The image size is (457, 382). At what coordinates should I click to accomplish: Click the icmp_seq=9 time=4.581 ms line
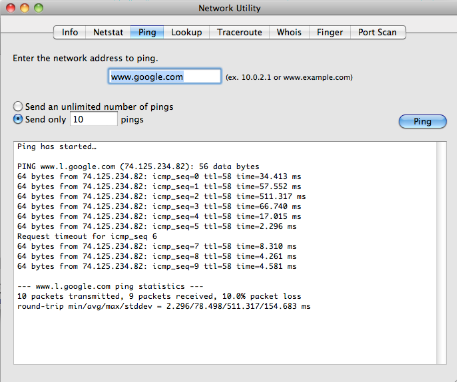(x=157, y=266)
